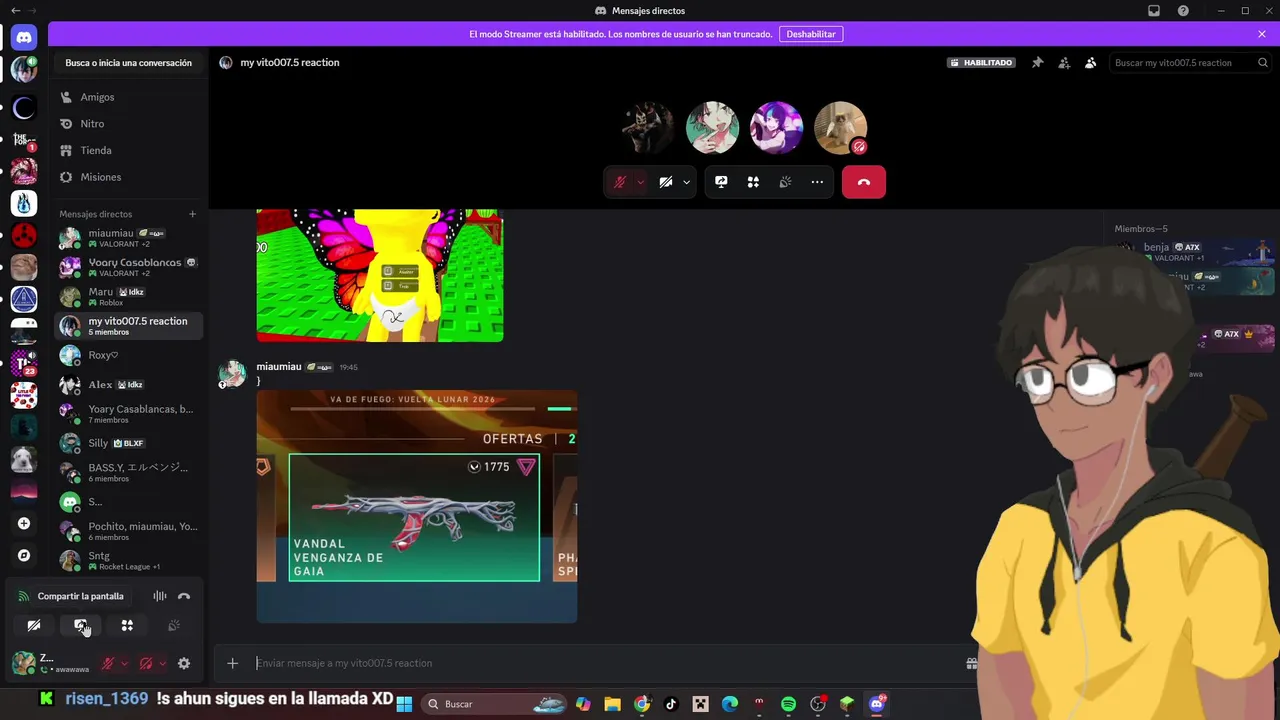Toggle noise suppression waveform icon in voice panel
Screen dimensions: 1280x720
[160, 596]
